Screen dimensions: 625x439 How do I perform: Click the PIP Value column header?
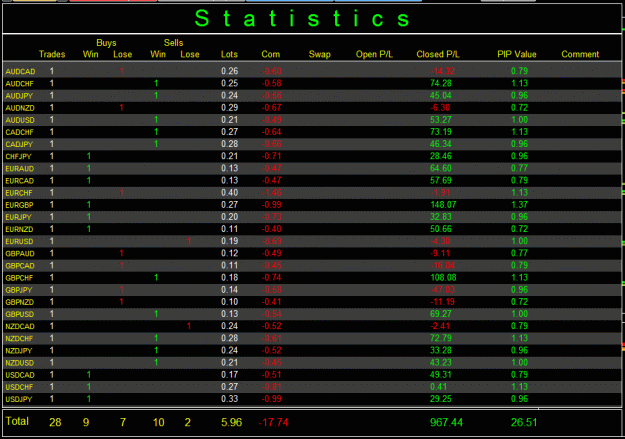(517, 54)
